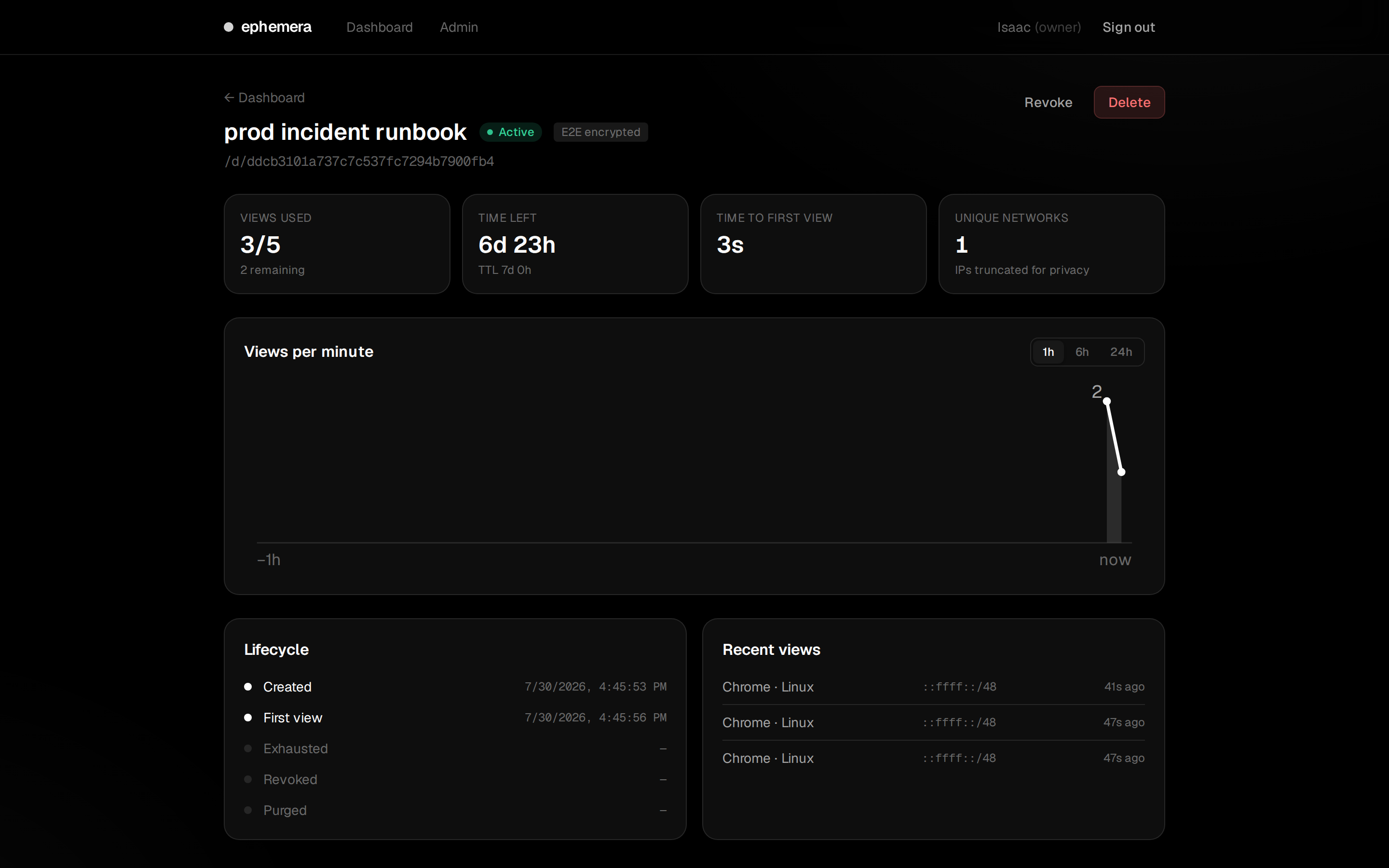Click the 'now' axis label
This screenshot has height=868, width=1389.
(1115, 560)
